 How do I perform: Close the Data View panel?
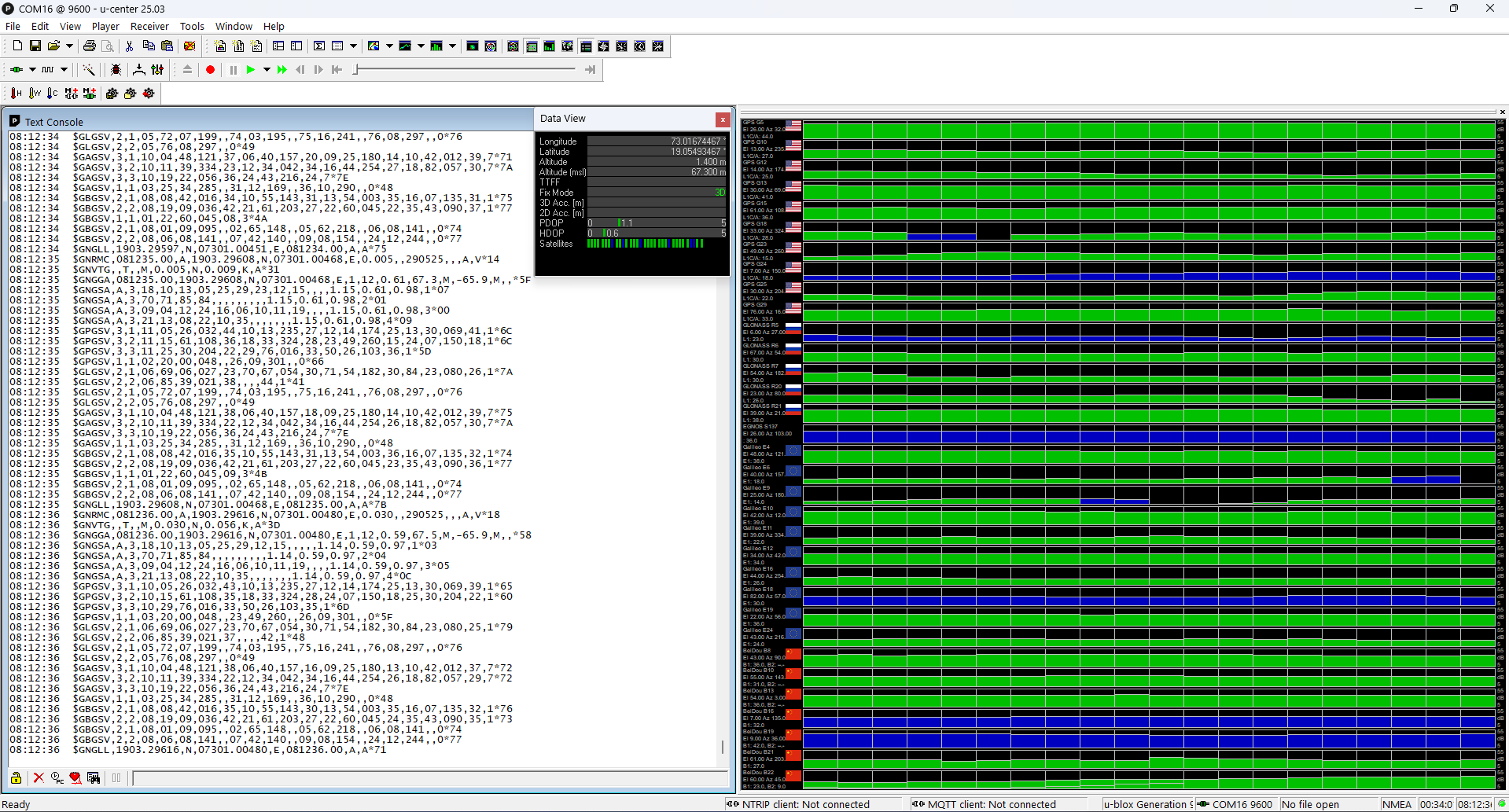coord(723,119)
